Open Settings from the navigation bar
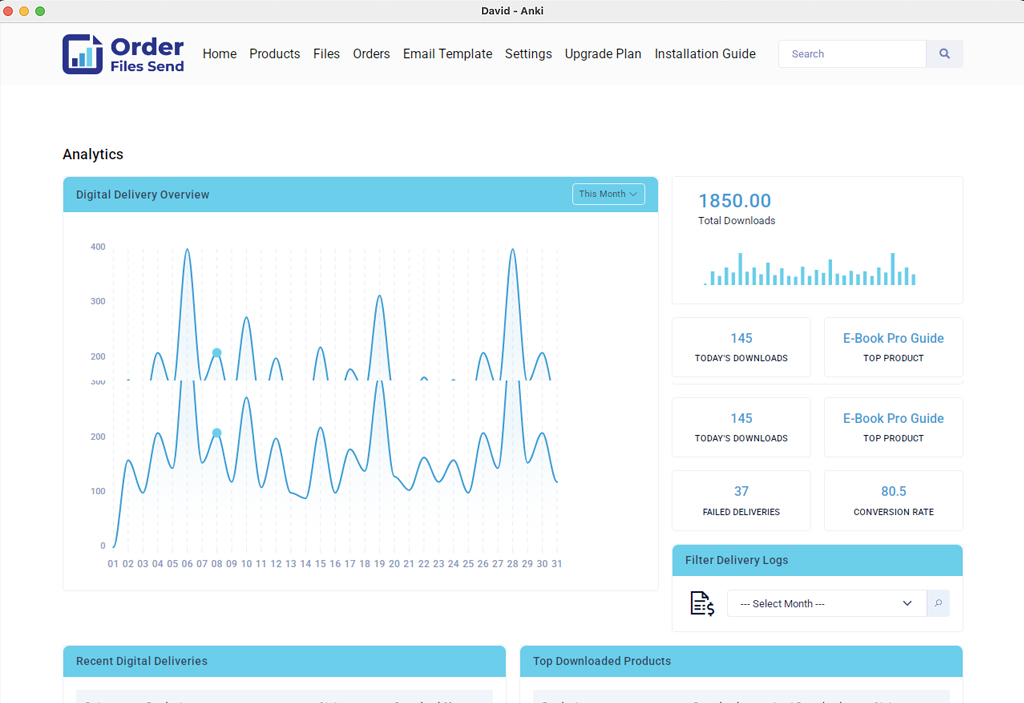The image size is (1024, 703). coord(528,54)
